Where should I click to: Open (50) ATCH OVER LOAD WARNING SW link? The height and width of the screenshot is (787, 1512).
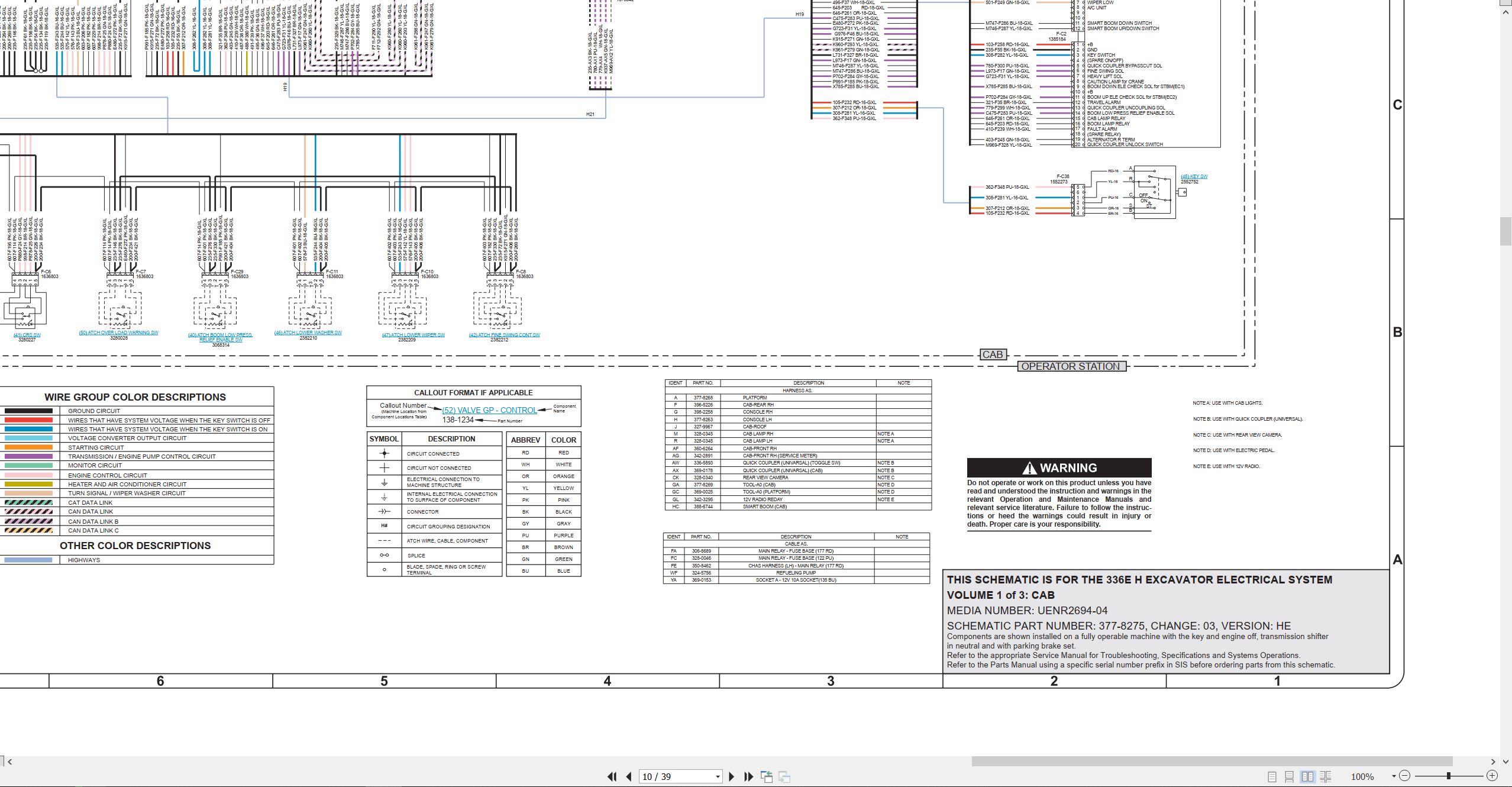click(119, 333)
